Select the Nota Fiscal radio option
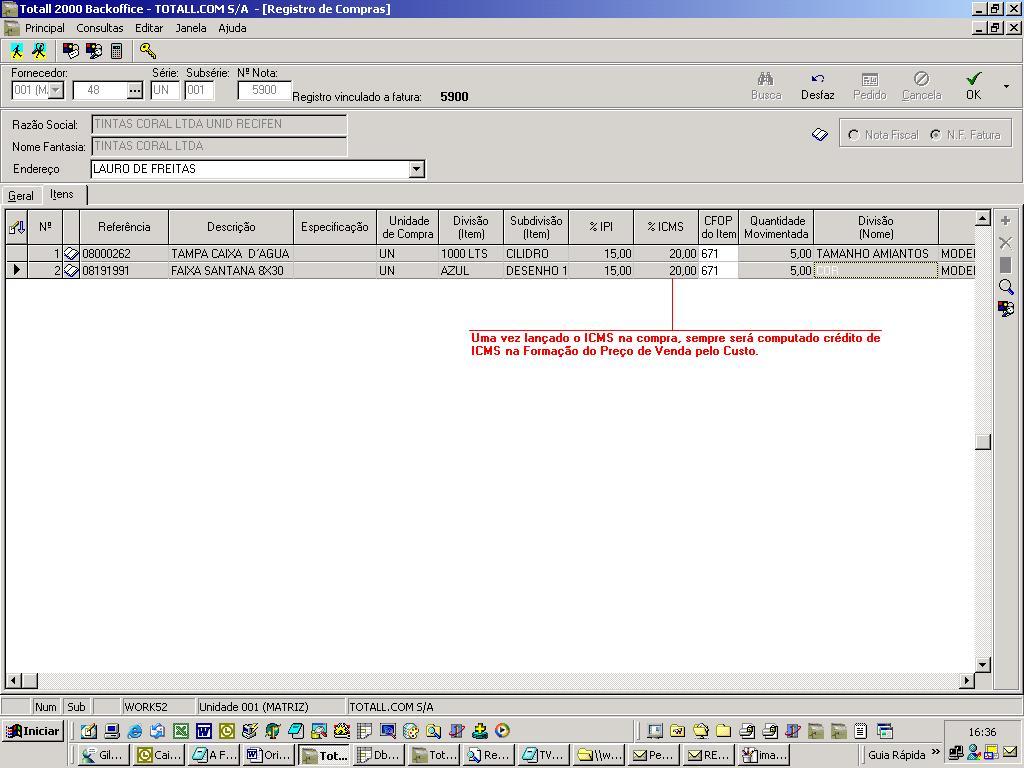This screenshot has height=768, width=1024. (x=853, y=135)
